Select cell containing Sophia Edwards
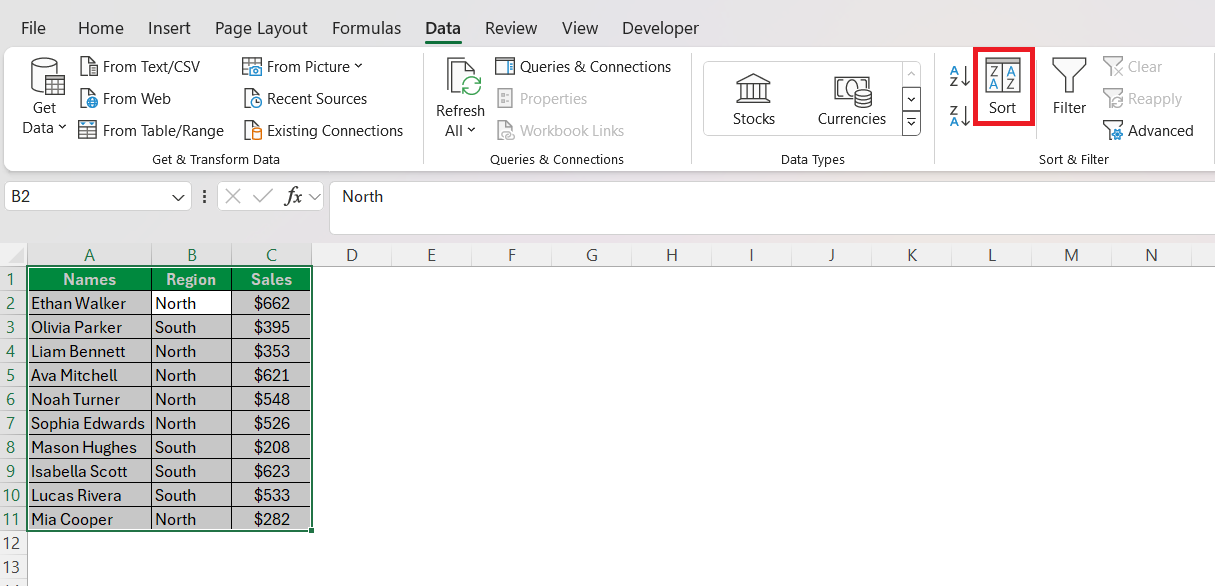The height and width of the screenshot is (586, 1215). click(x=90, y=423)
